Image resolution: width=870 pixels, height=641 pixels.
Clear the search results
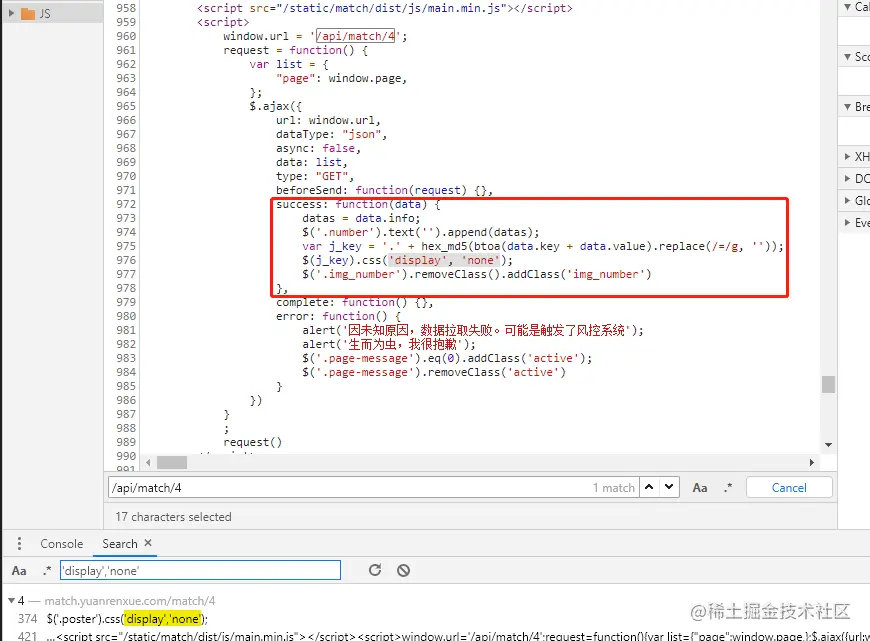click(x=403, y=570)
